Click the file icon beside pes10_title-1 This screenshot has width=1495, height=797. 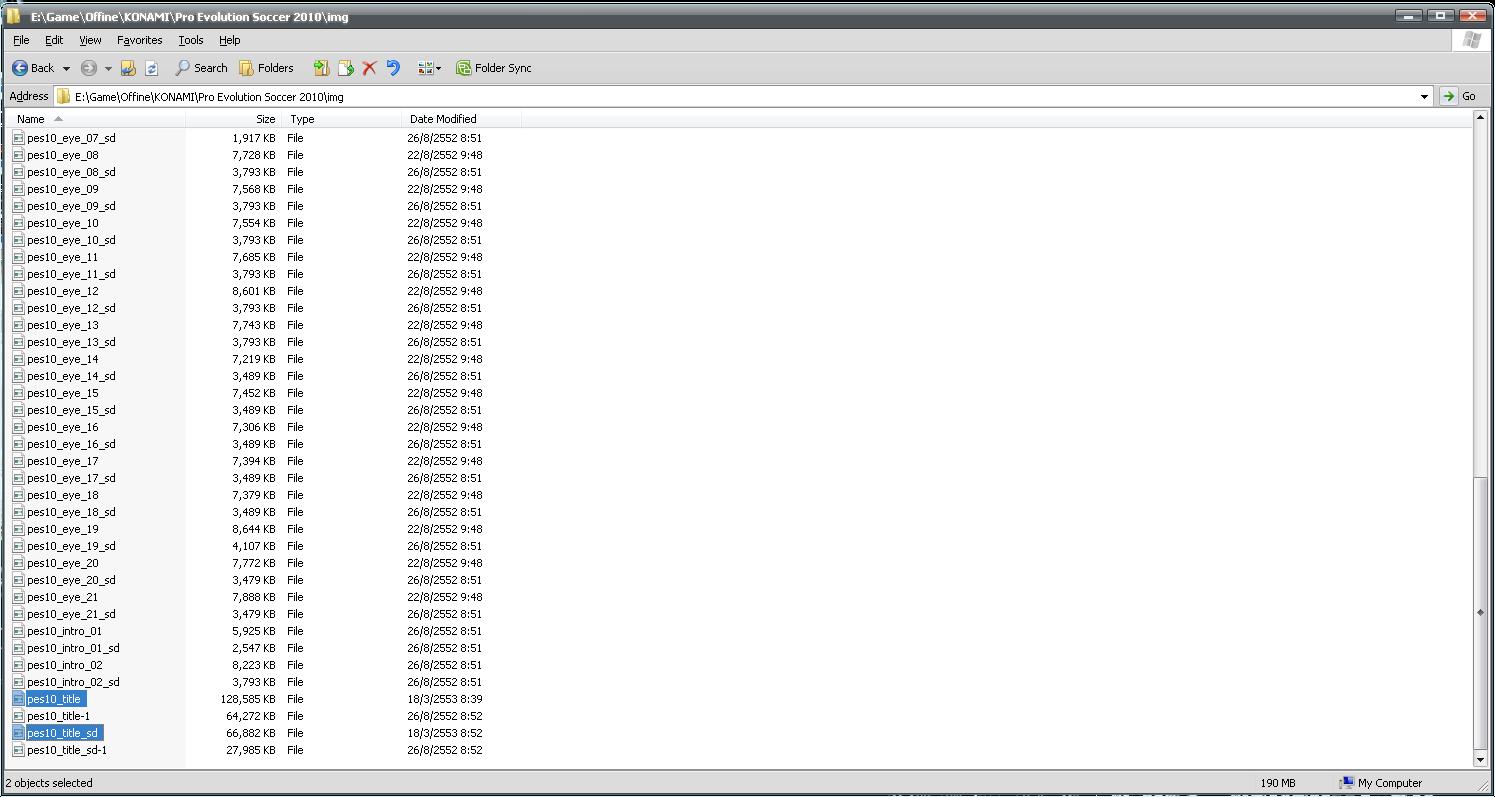(19, 716)
